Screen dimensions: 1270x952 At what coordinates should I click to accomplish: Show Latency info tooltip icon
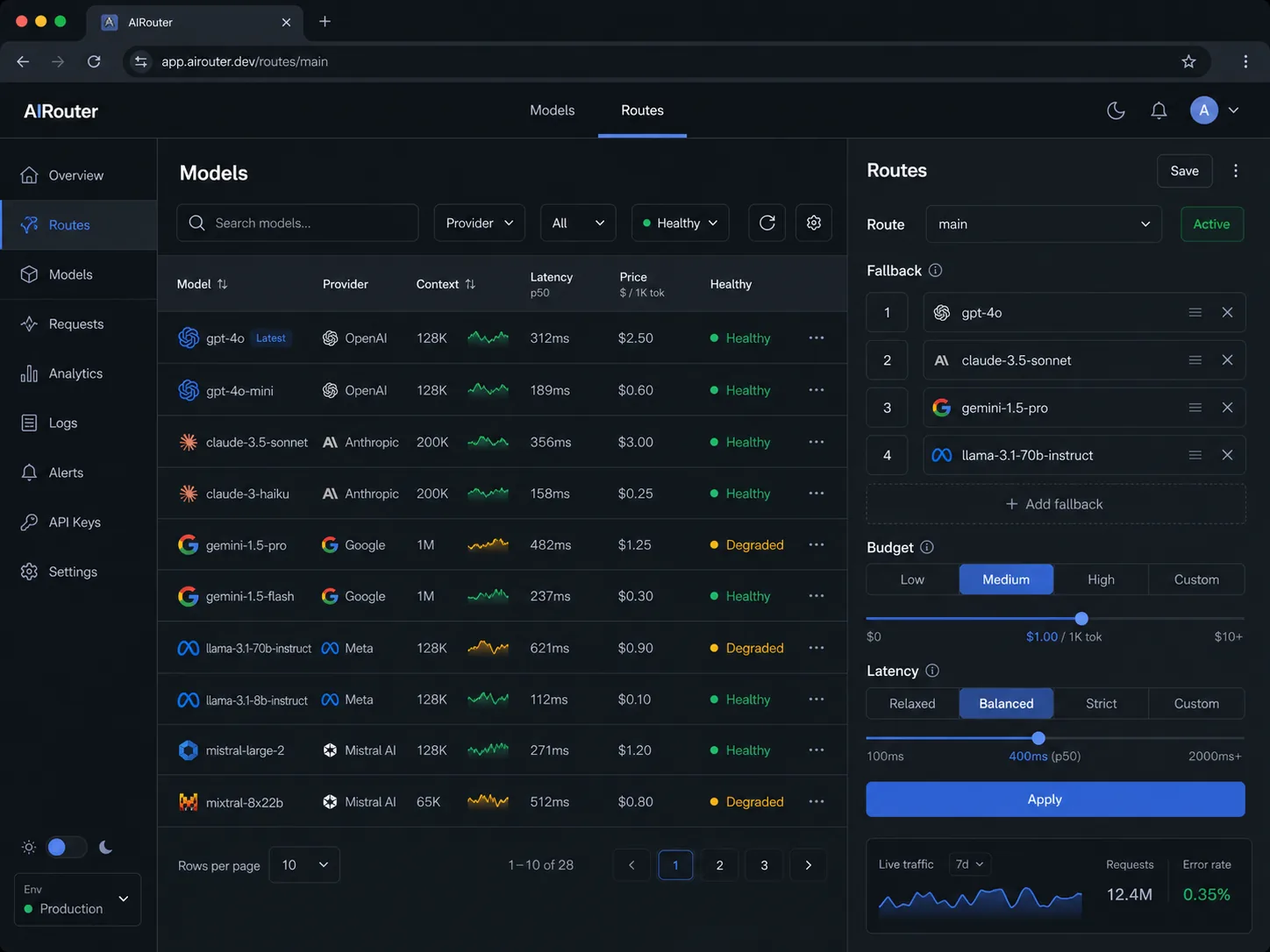(x=932, y=671)
